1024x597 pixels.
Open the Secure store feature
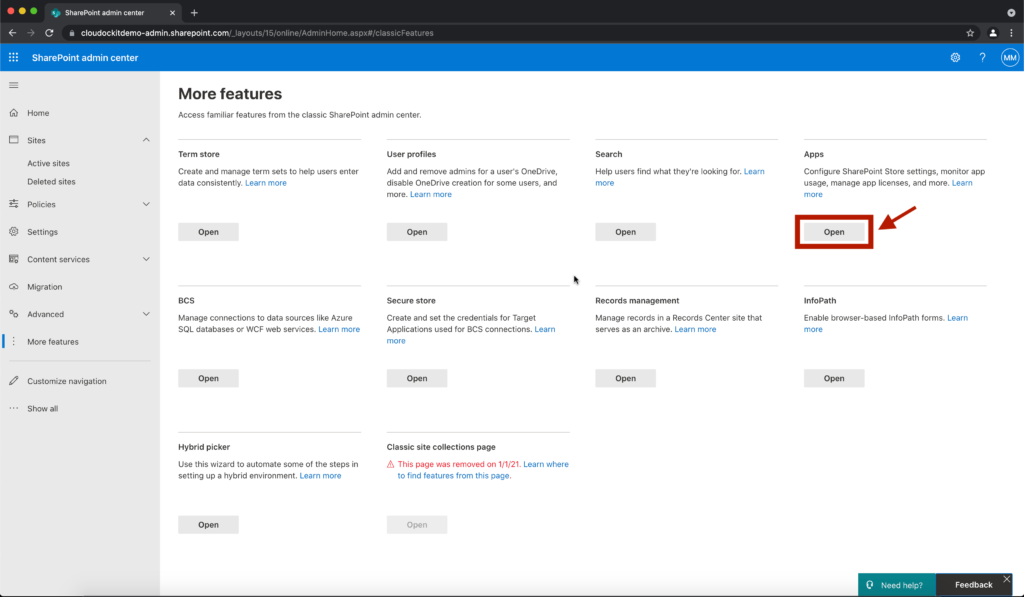[417, 378]
